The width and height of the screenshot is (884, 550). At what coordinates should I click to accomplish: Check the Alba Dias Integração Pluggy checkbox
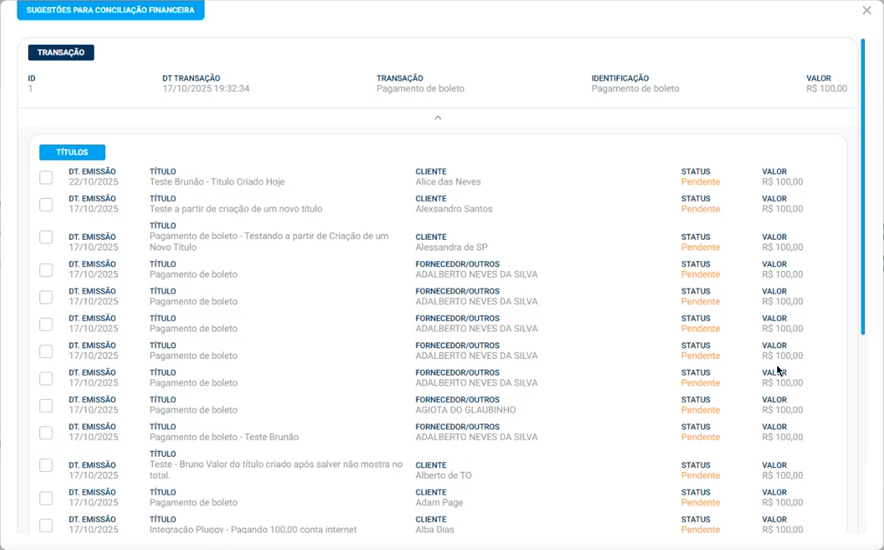pos(46,525)
